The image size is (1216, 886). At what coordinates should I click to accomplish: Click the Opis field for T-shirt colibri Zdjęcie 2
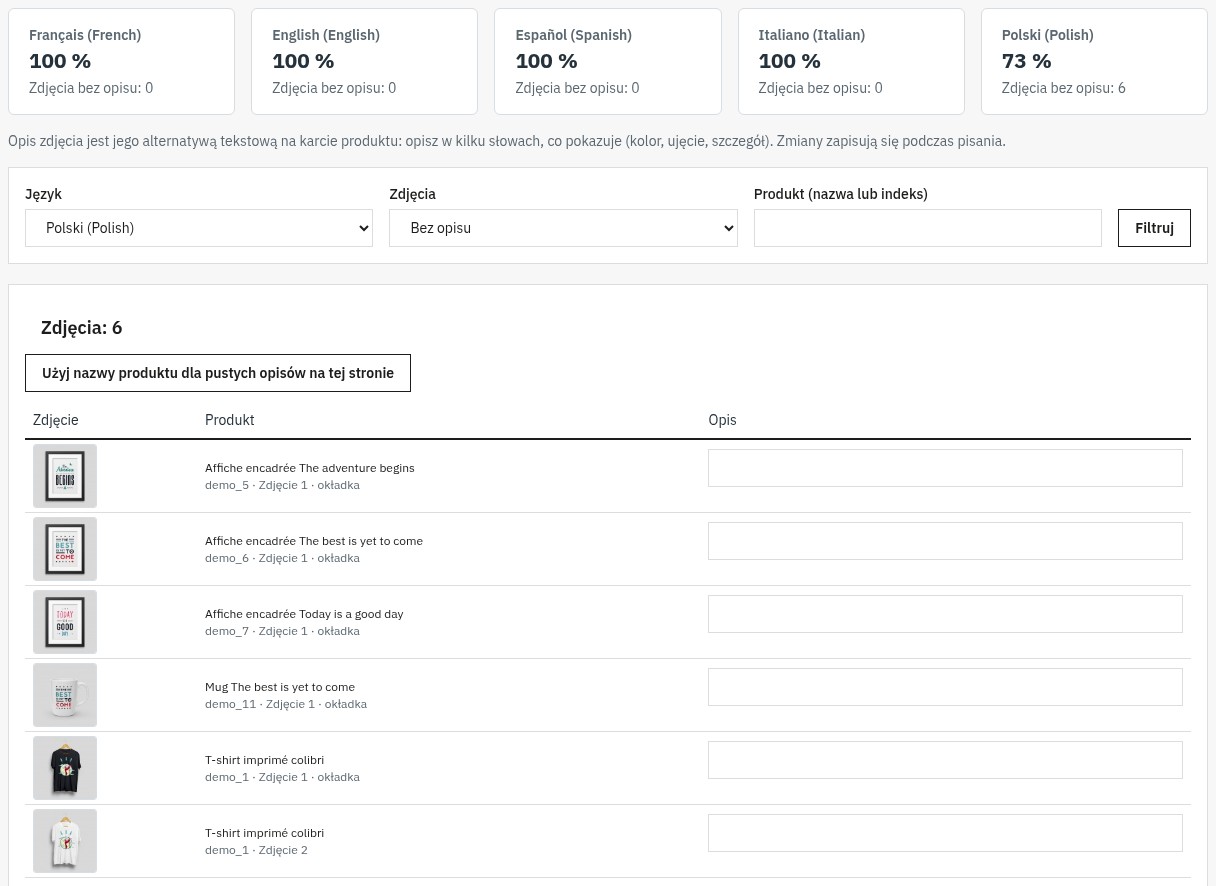click(945, 833)
